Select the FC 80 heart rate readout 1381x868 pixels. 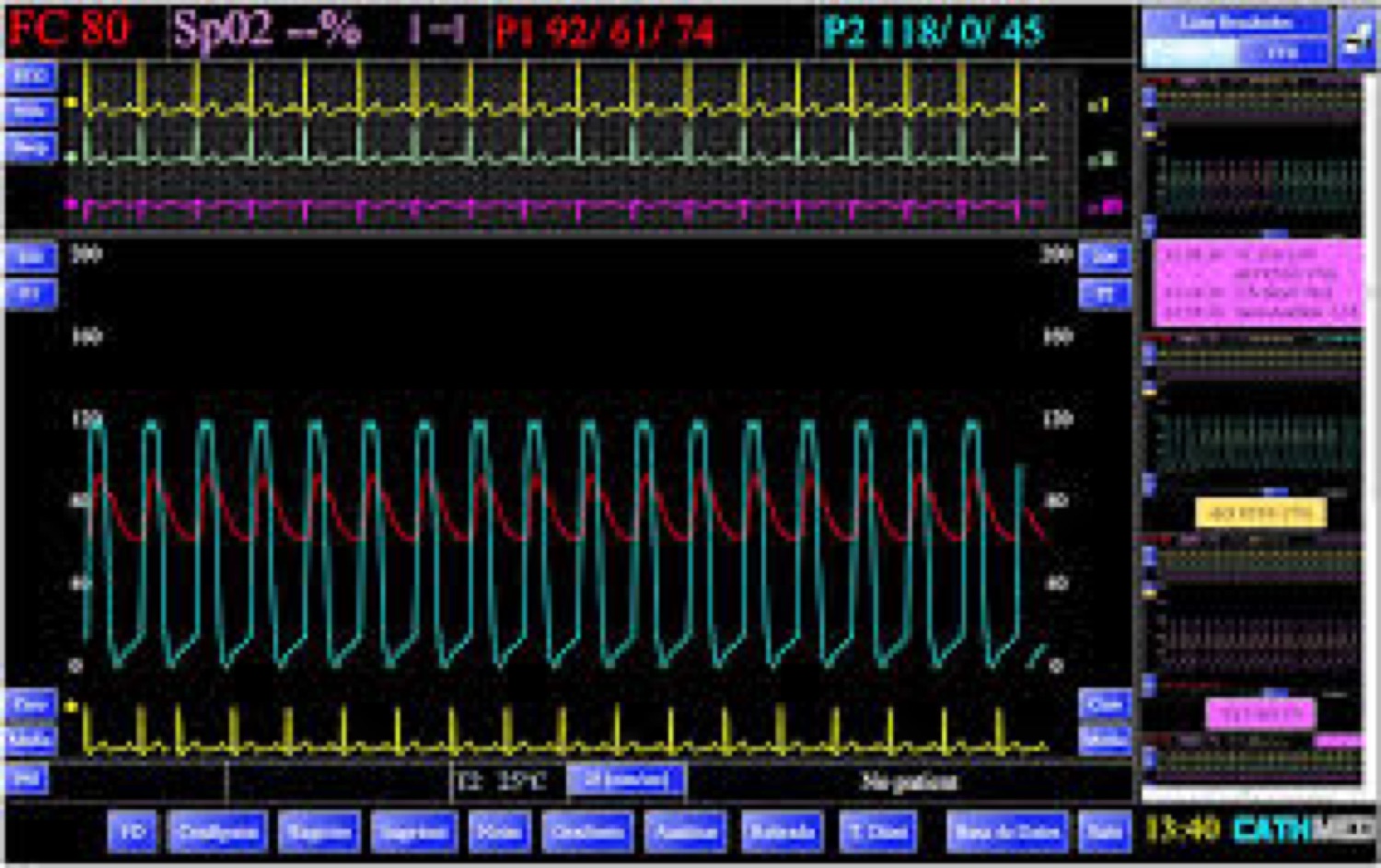(x=70, y=29)
